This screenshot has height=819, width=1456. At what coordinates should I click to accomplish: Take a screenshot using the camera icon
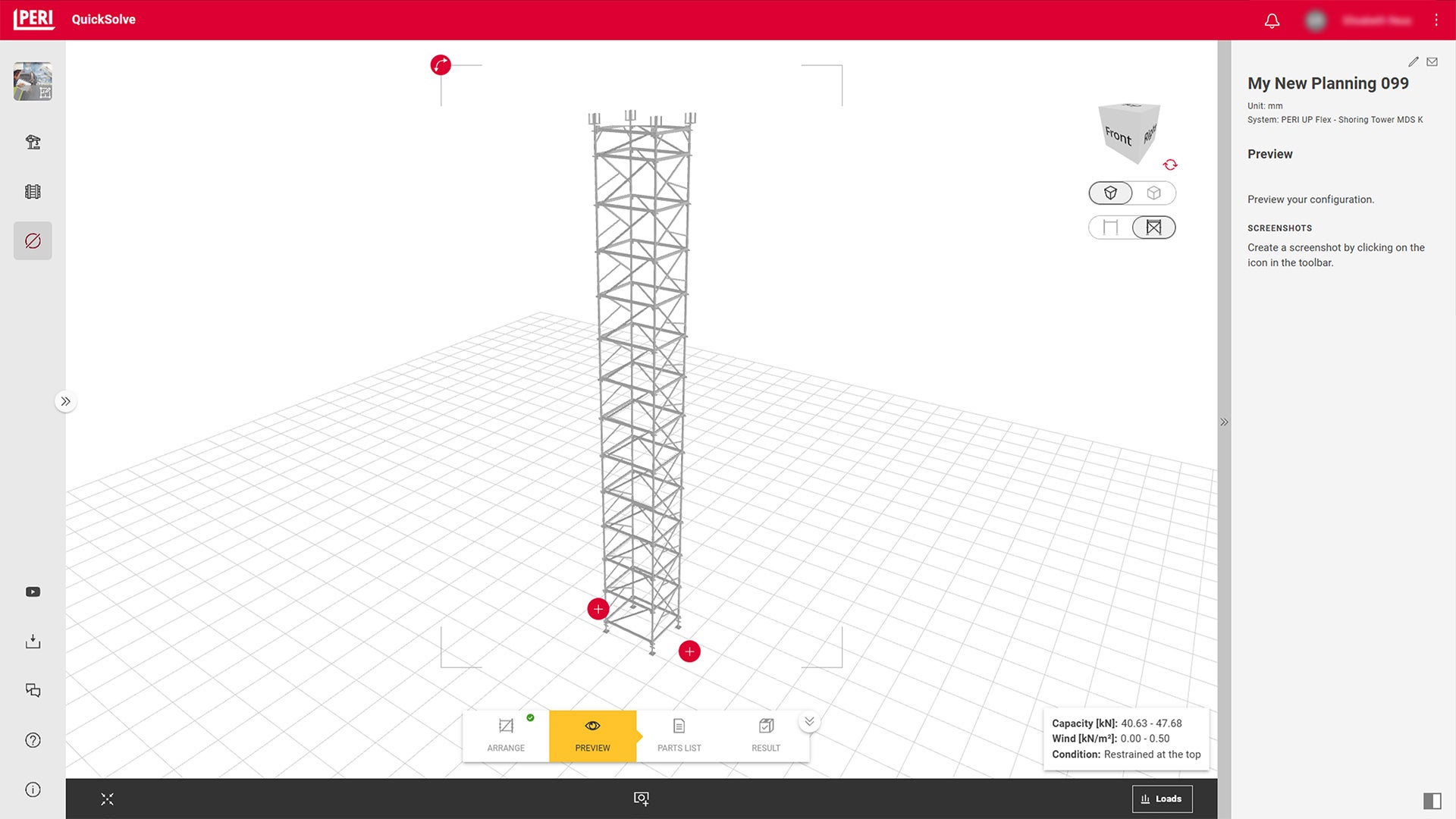tap(642, 799)
